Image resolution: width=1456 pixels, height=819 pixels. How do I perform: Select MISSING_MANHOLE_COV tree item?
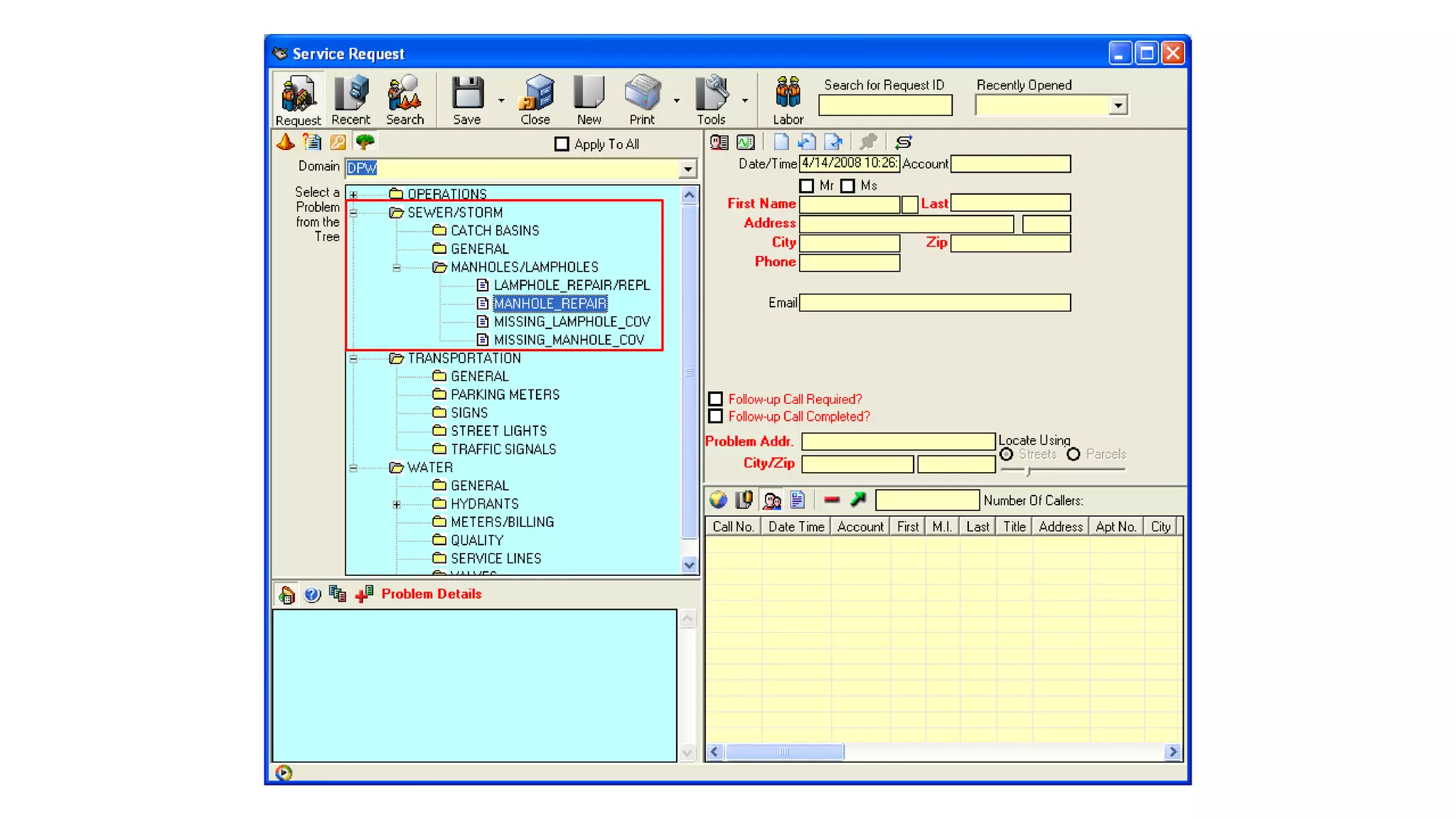pyautogui.click(x=569, y=340)
